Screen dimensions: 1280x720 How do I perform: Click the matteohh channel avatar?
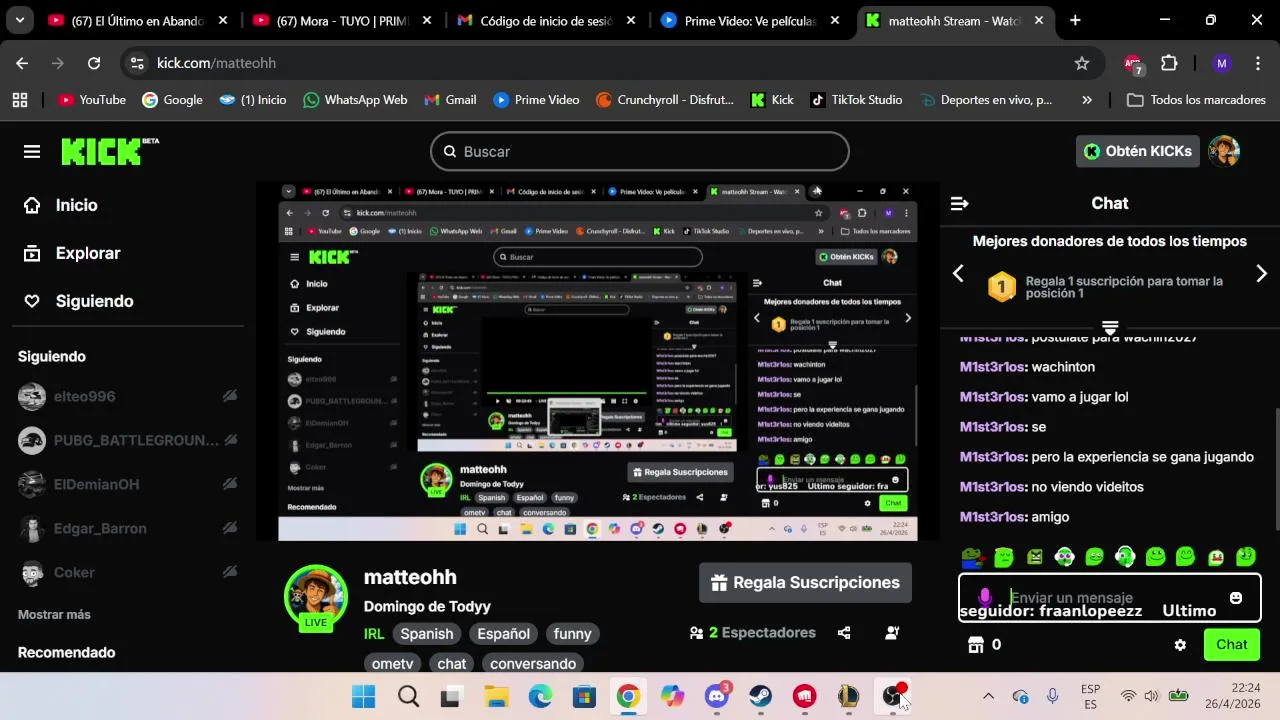(316, 596)
